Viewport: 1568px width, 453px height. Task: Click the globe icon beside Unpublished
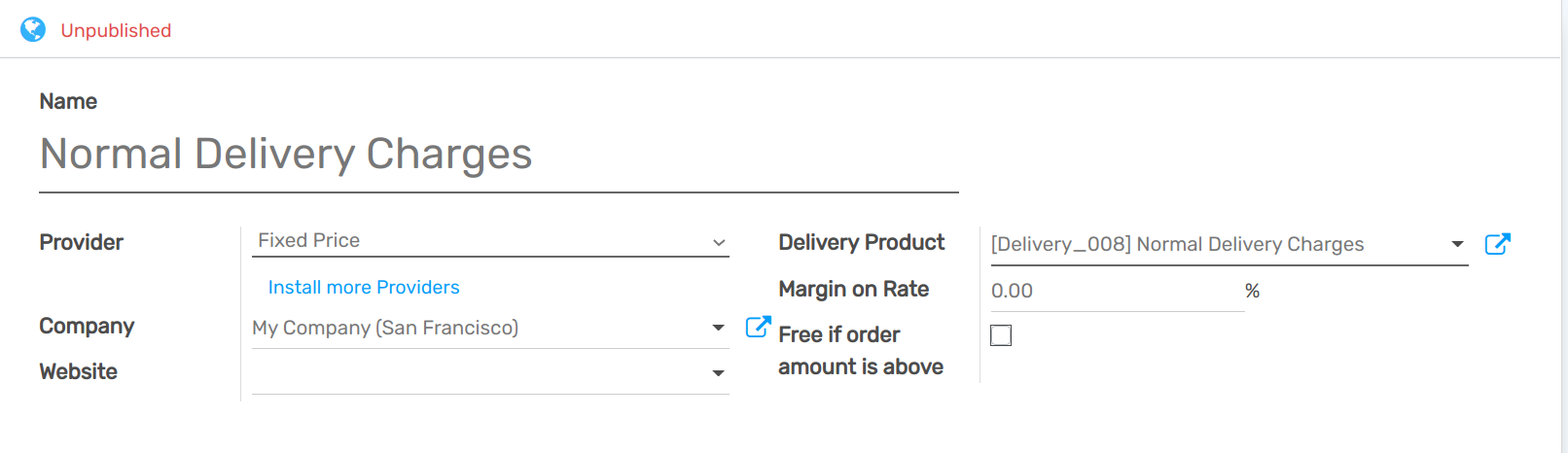33,30
